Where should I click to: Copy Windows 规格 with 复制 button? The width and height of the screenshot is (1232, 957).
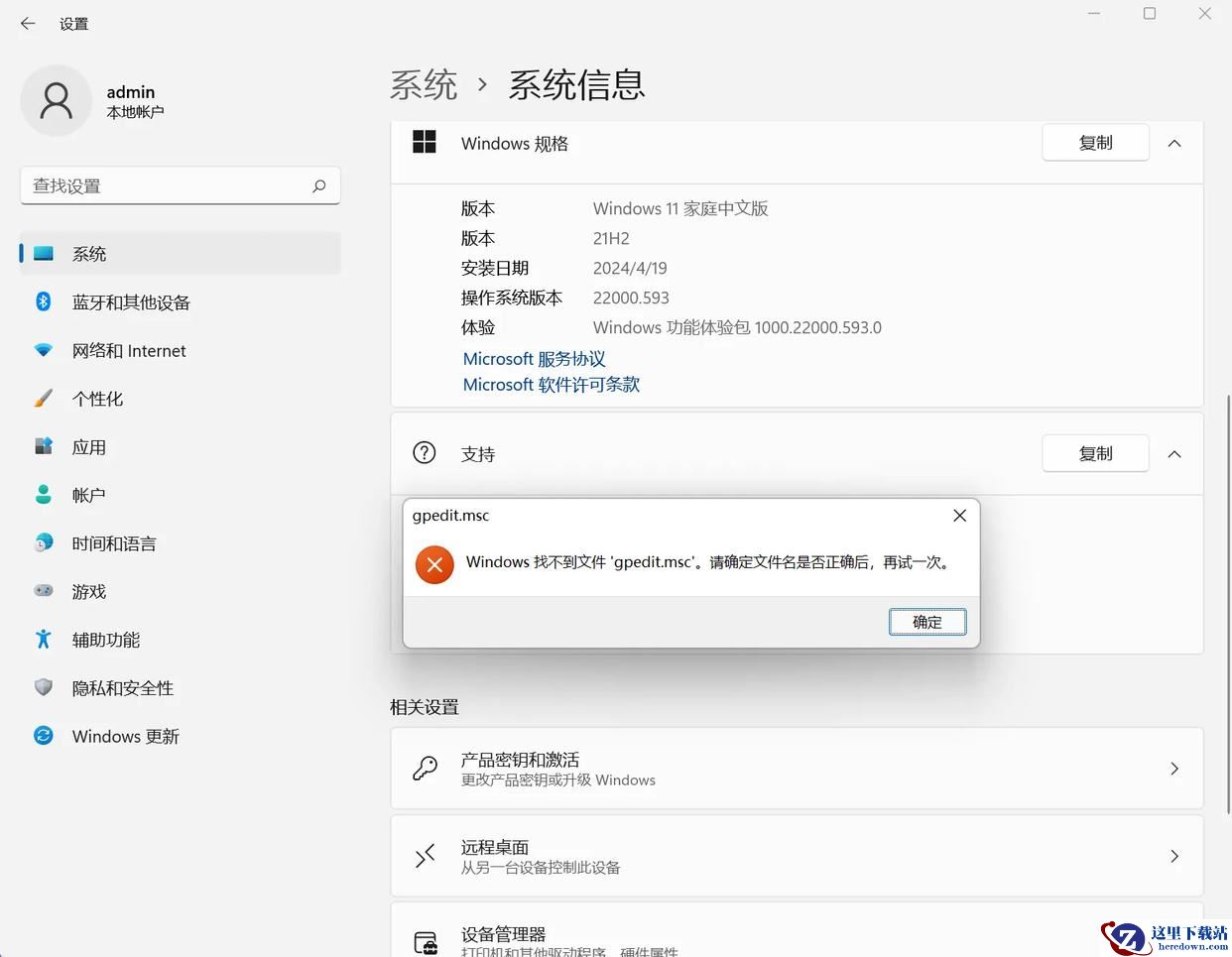pyautogui.click(x=1095, y=144)
